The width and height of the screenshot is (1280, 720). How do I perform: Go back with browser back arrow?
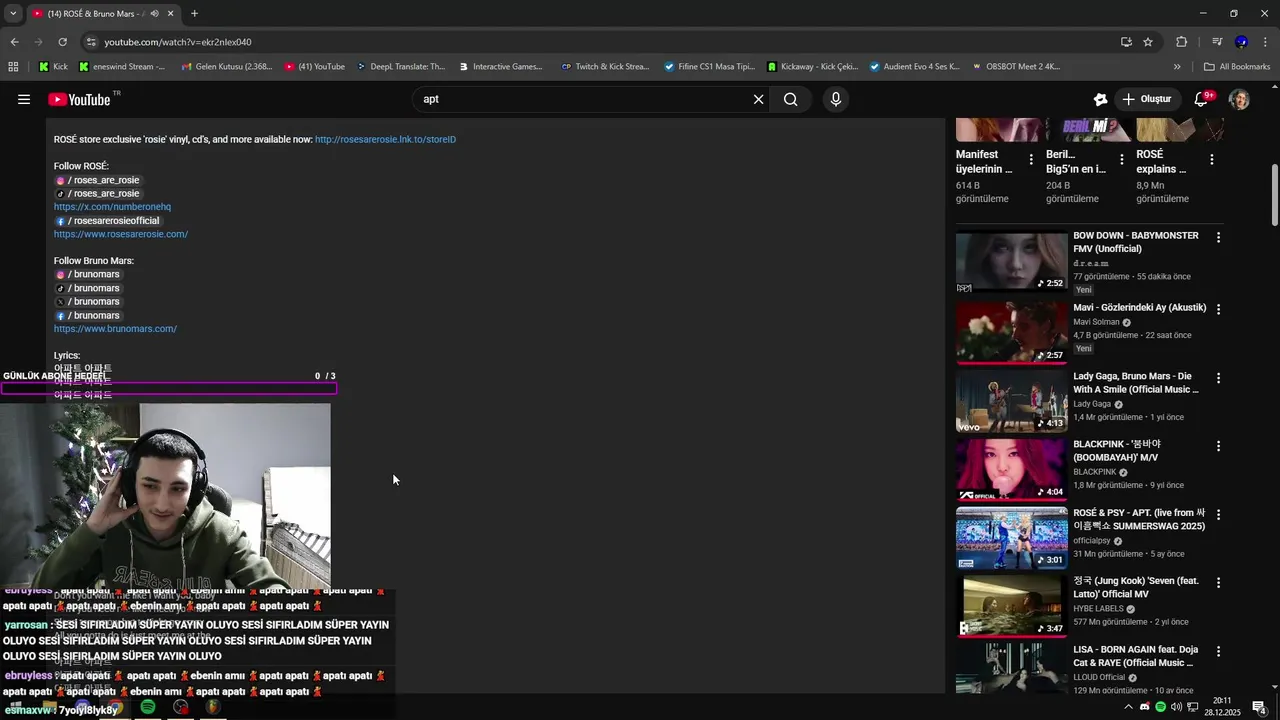[14, 42]
